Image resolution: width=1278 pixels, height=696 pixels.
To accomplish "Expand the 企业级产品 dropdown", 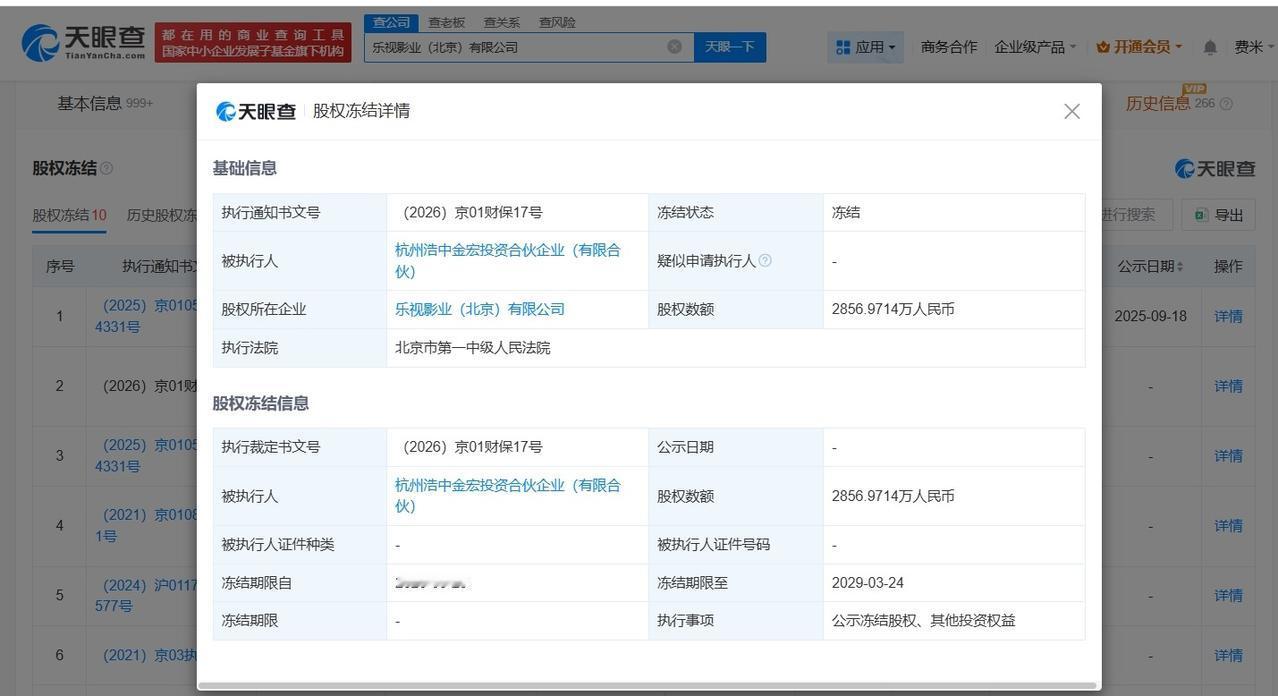I will (x=1030, y=44).
